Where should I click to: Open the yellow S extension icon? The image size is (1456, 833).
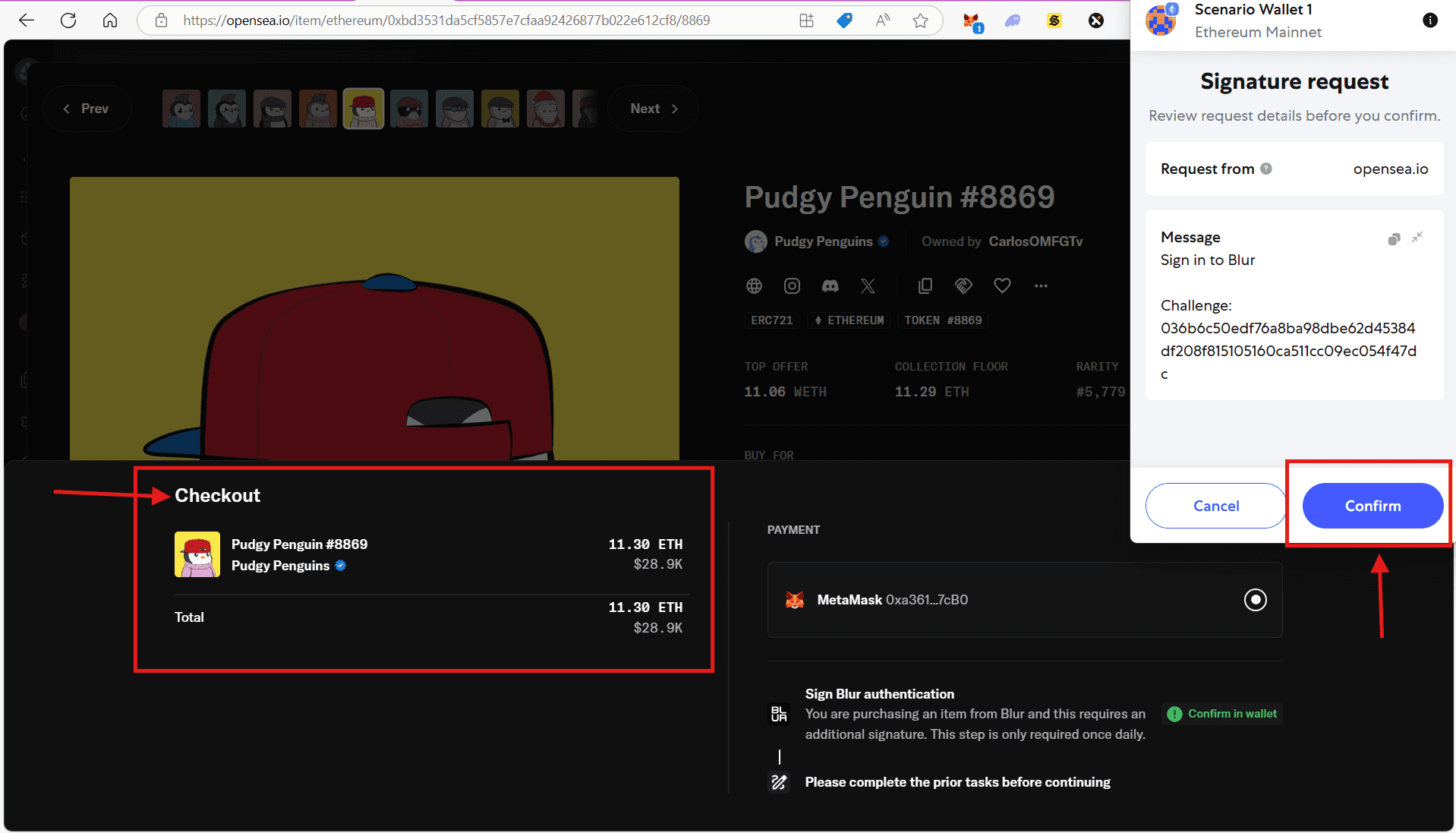(x=1054, y=21)
